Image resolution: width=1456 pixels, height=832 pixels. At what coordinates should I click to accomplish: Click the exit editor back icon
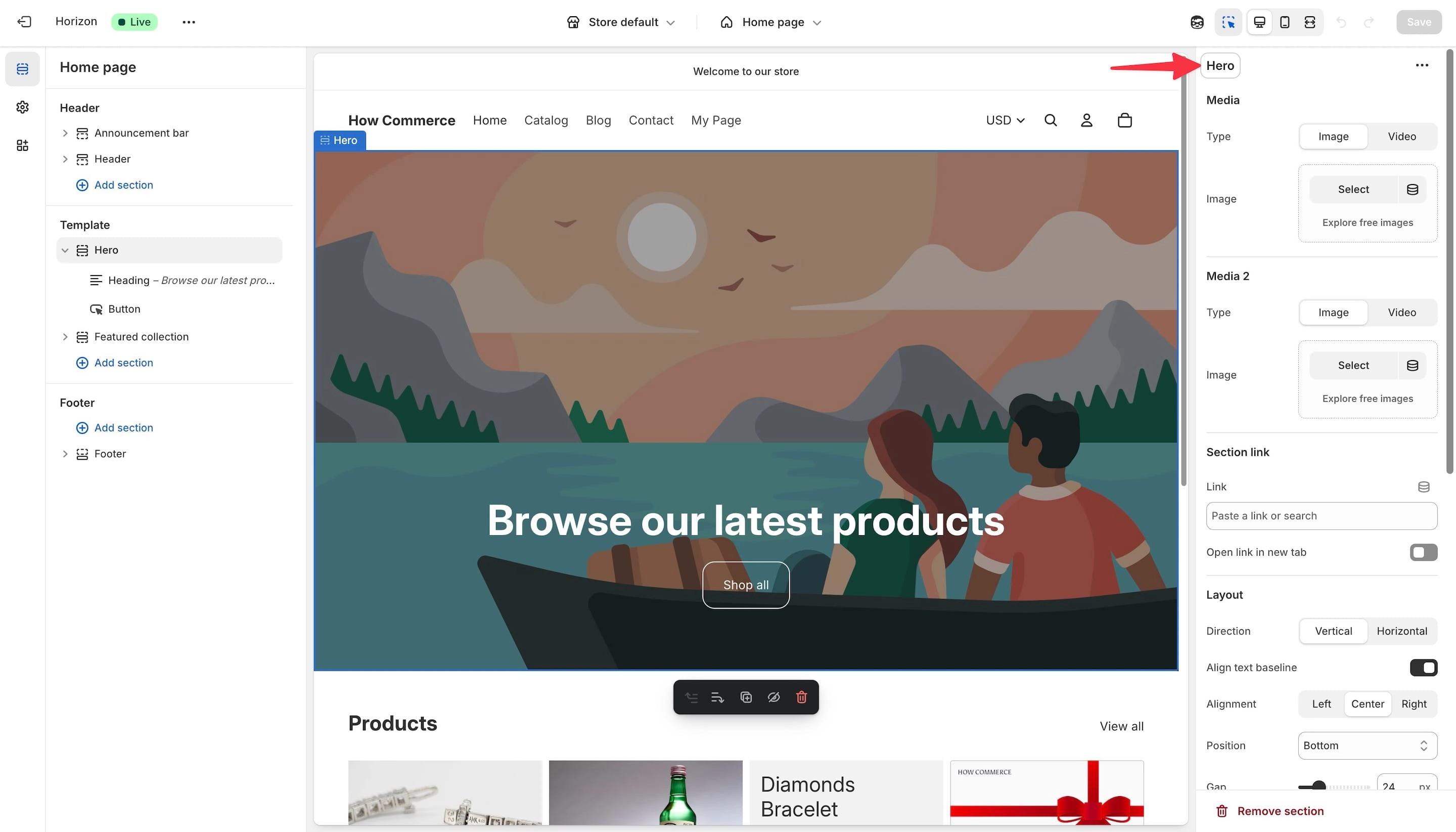pos(25,22)
